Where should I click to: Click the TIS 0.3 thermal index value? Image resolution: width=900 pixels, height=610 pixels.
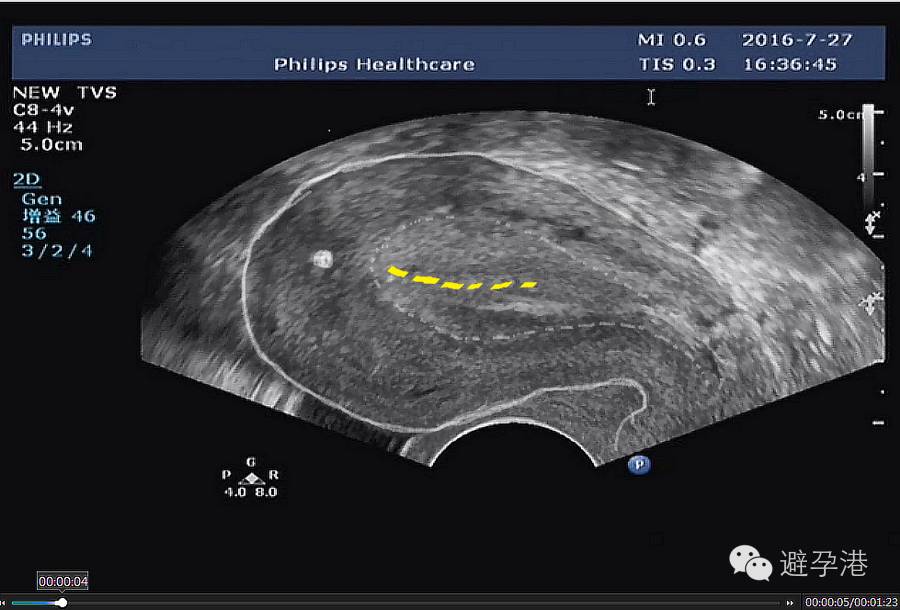677,64
